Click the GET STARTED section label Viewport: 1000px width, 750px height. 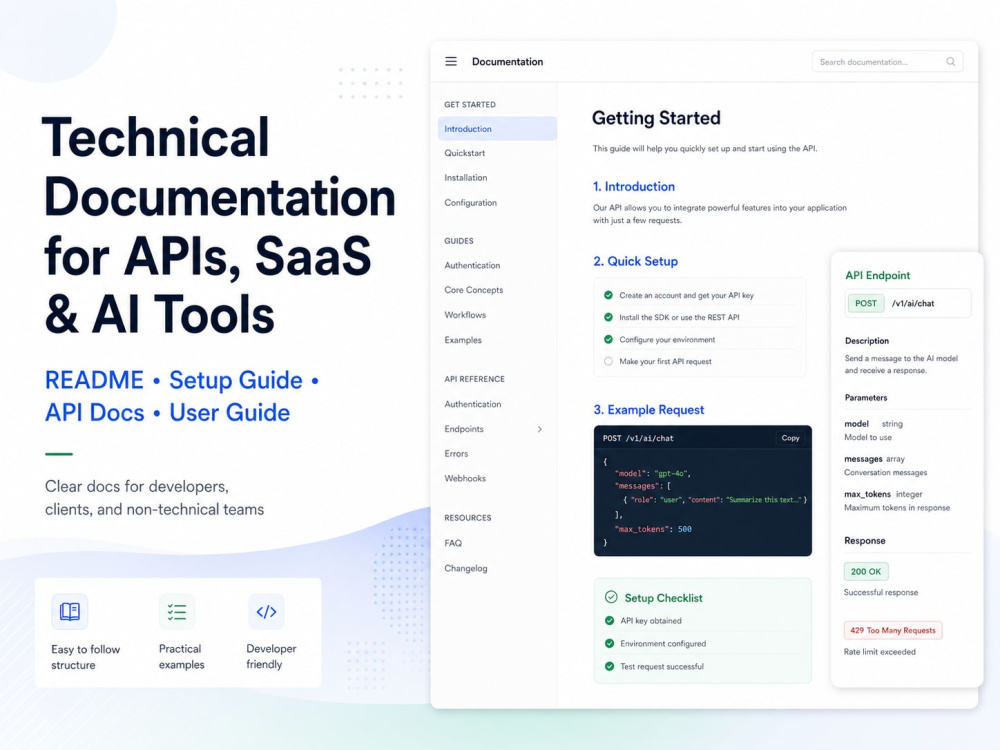469,105
